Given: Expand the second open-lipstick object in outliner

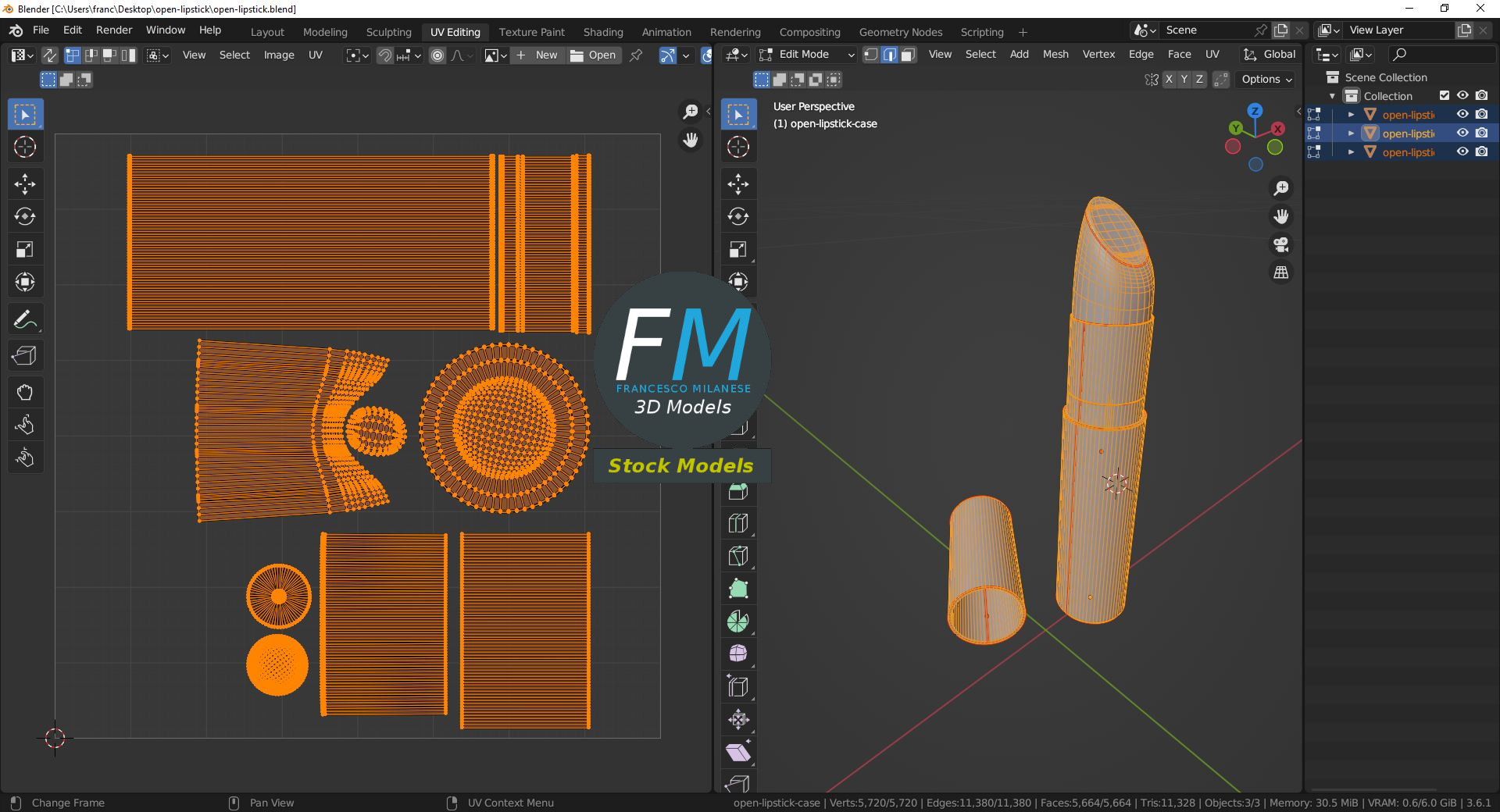Looking at the screenshot, I should [1351, 134].
